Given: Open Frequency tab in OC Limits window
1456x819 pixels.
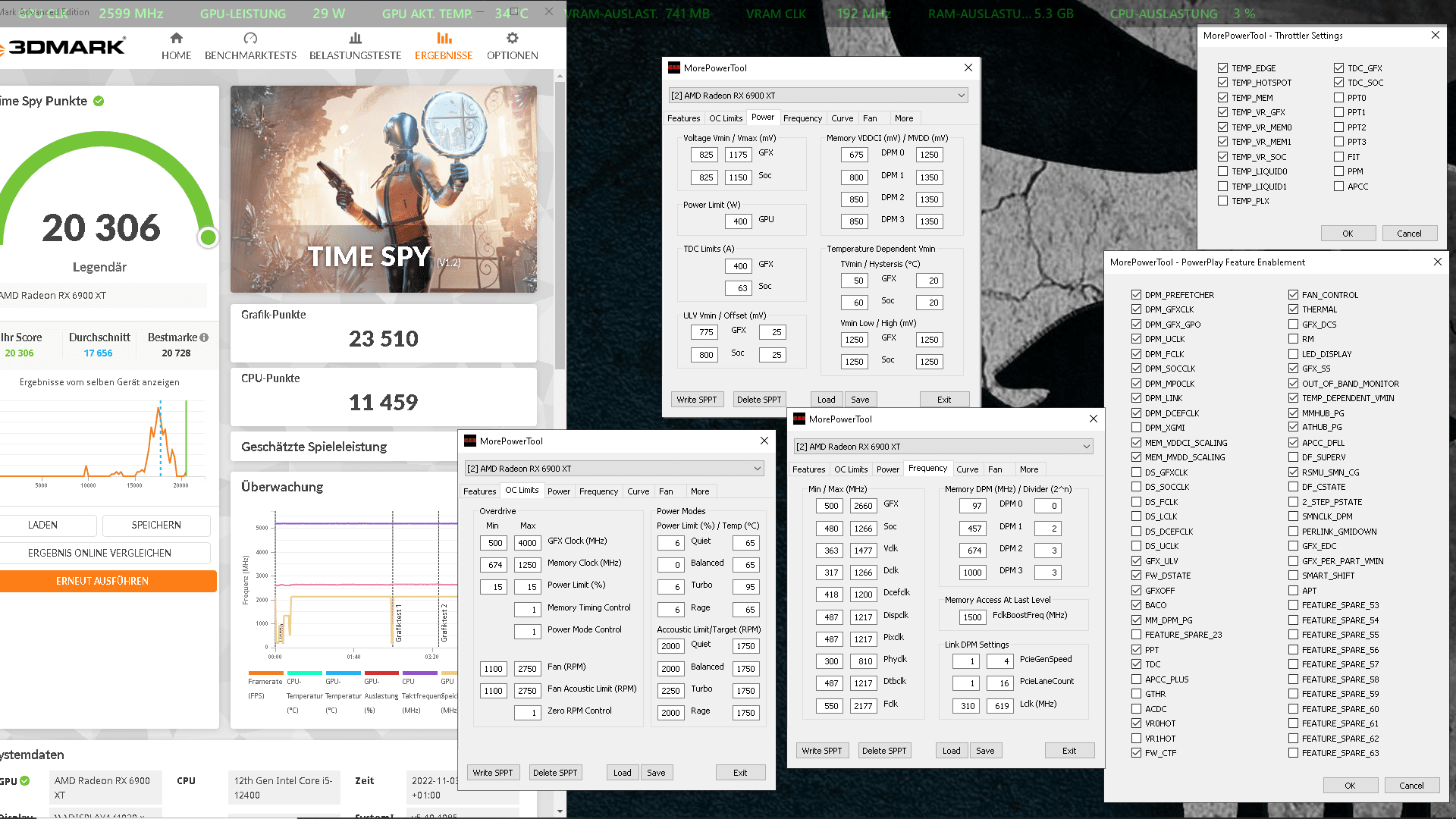Looking at the screenshot, I should click(x=598, y=491).
